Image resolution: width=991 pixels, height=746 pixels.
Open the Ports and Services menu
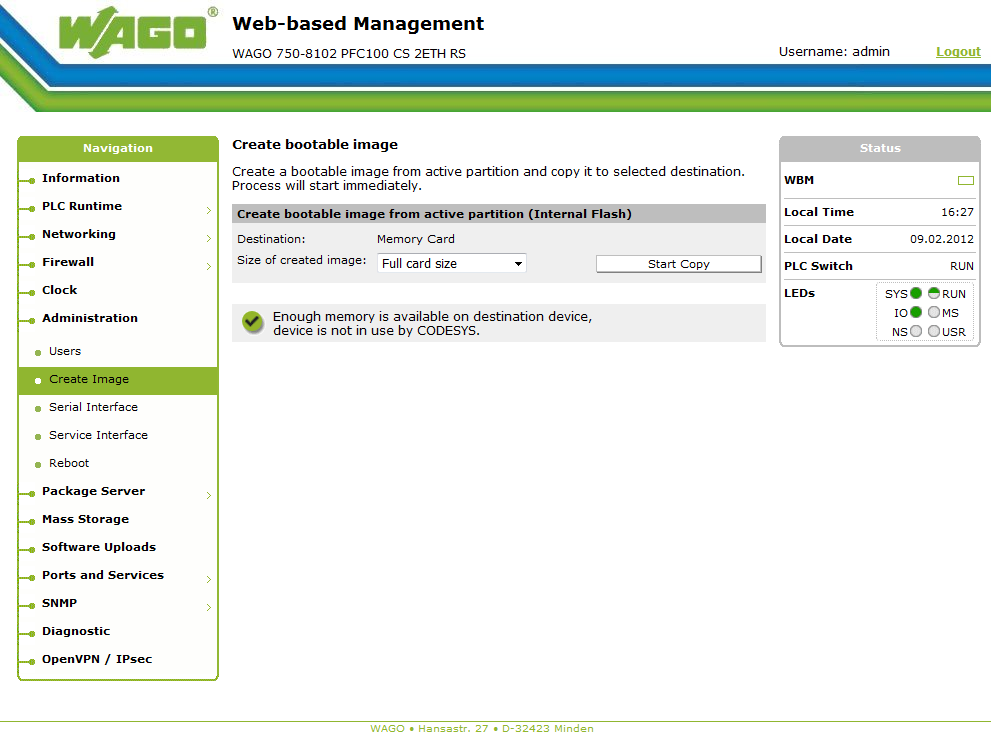[x=103, y=575]
